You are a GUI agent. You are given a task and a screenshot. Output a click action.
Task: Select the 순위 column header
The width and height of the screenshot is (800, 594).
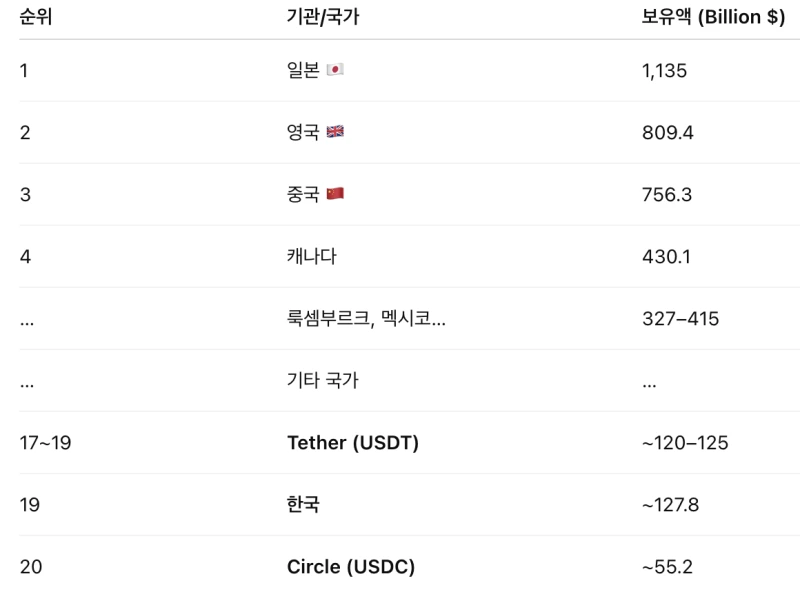click(x=36, y=17)
